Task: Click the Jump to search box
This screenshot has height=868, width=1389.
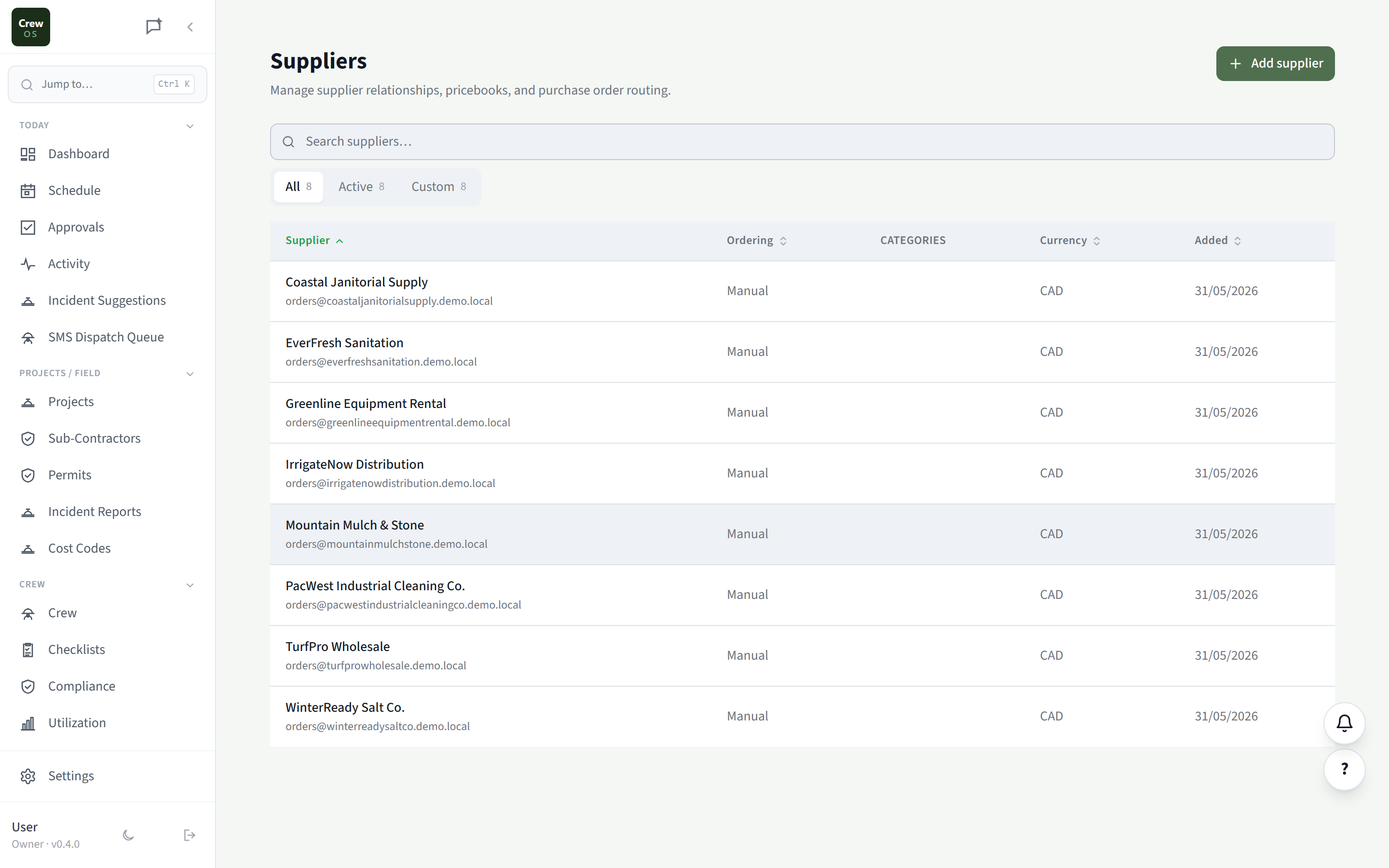Action: [108, 84]
